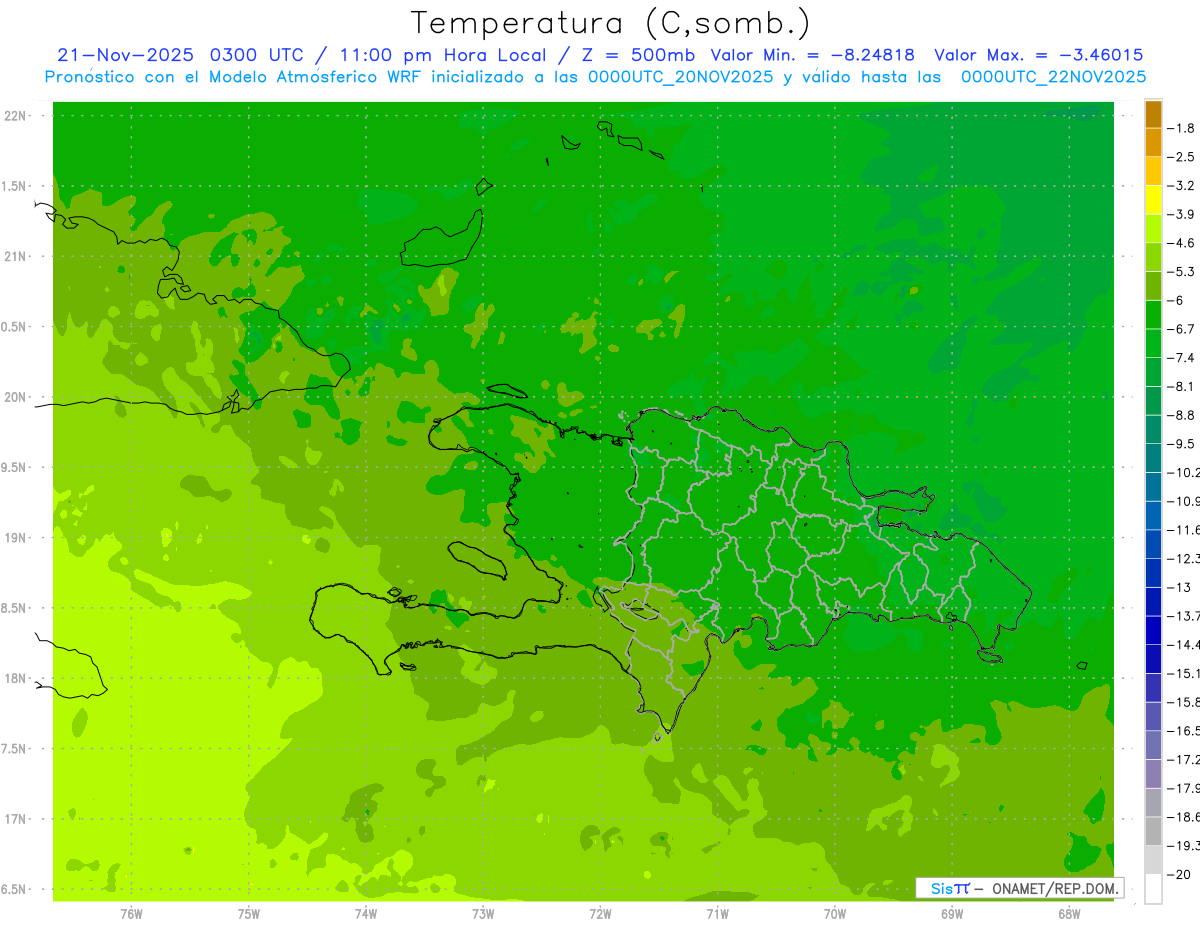Viewport: 1200px width, 927px height.
Task: Click the 'Valor Min. = -8.24818' text
Action: pyautogui.click(x=812, y=55)
